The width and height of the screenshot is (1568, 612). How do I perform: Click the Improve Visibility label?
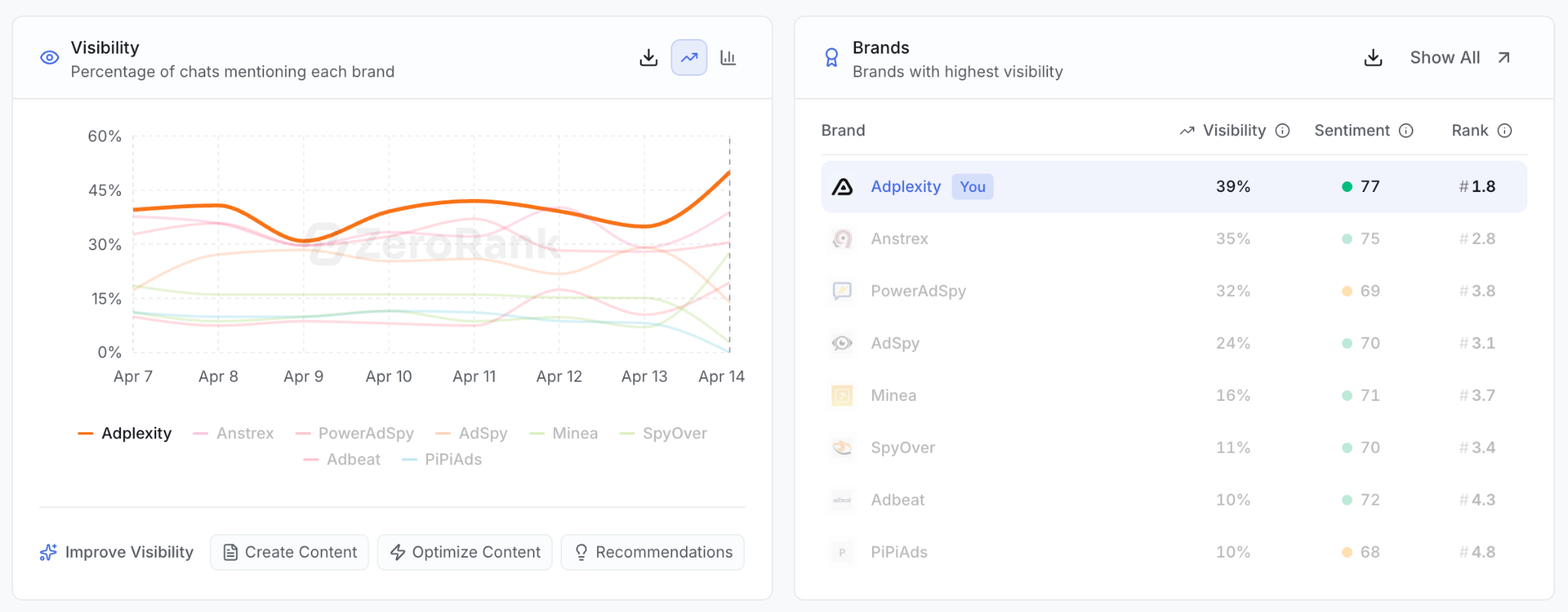point(129,552)
